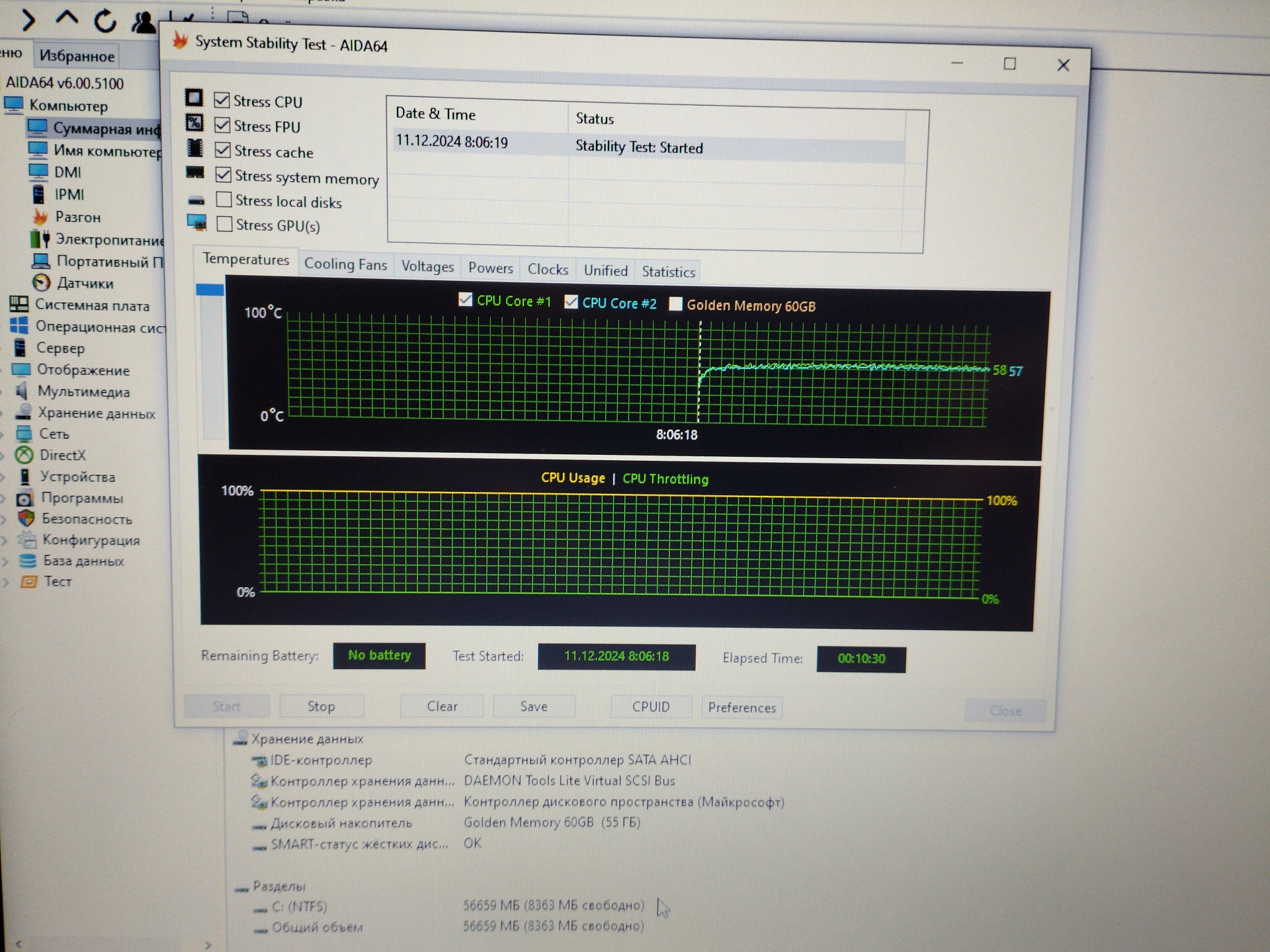Viewport: 1270px width, 952px height.
Task: Select the Системная плата motherboard icon
Action: point(19,304)
